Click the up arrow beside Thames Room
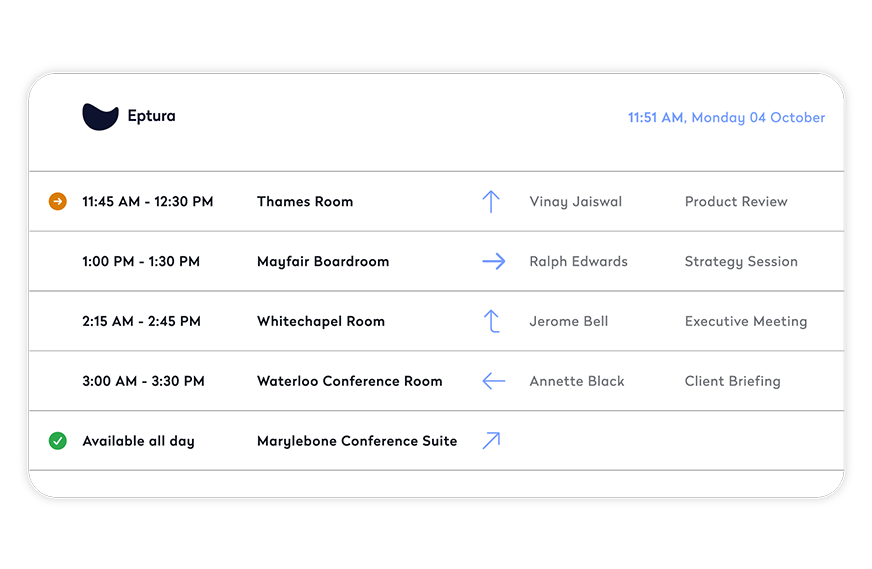872x569 pixels. pos(491,201)
